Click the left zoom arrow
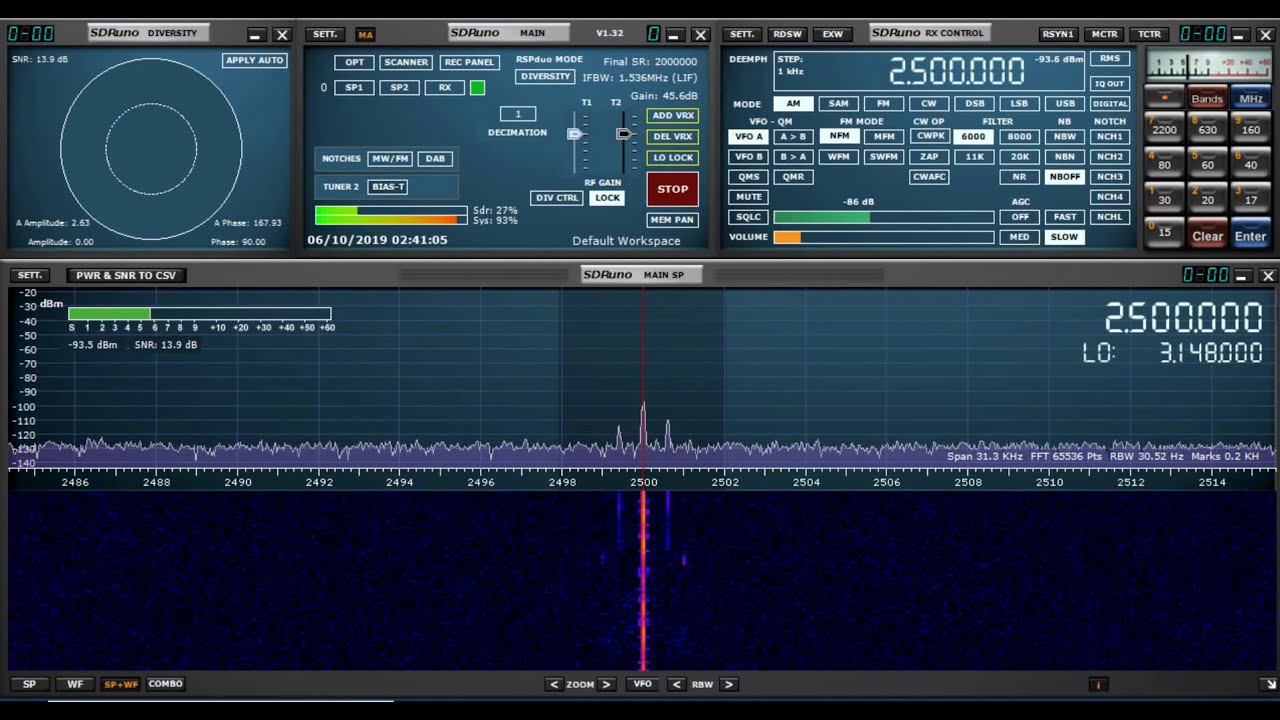 coord(553,685)
